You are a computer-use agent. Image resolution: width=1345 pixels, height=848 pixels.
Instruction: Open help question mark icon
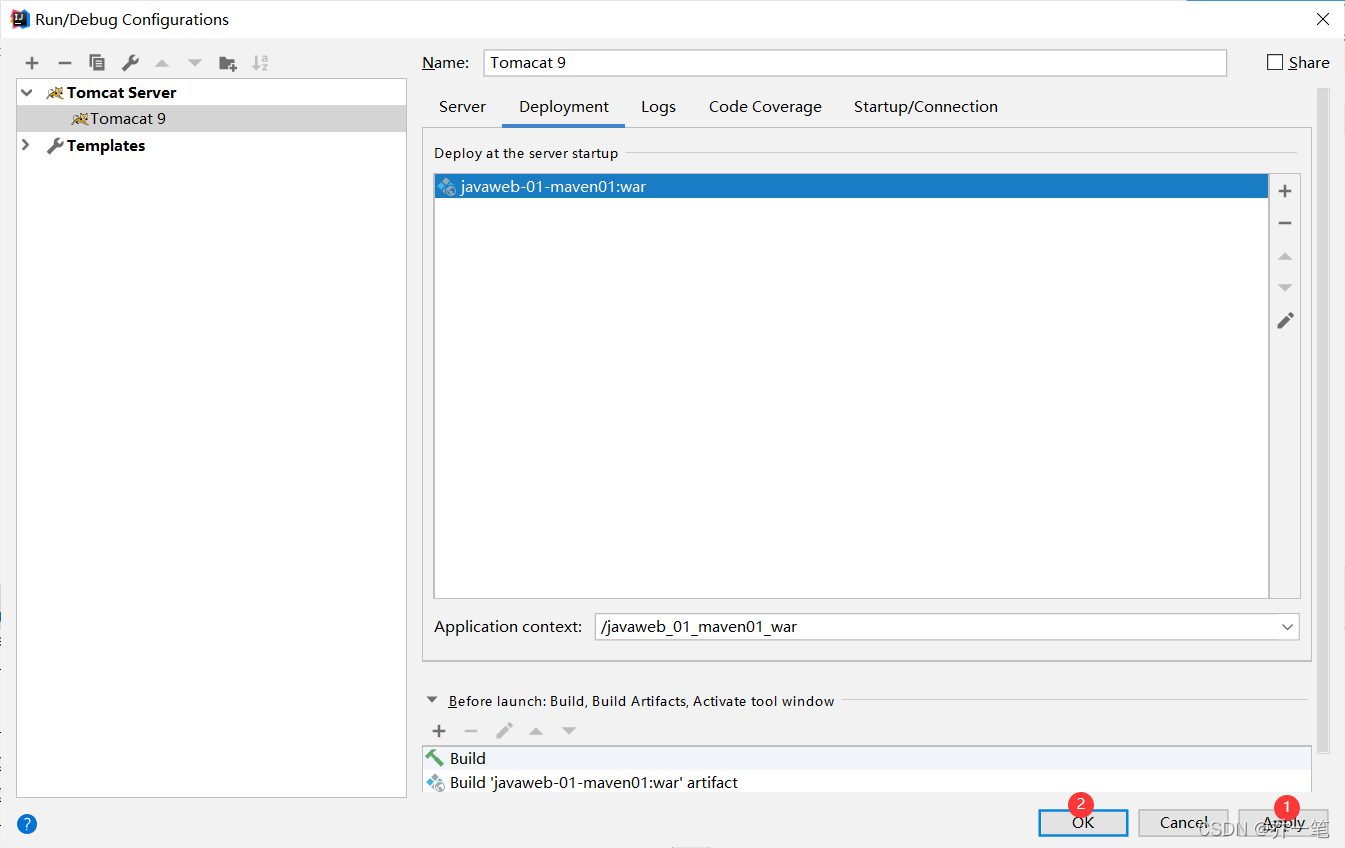(x=27, y=824)
